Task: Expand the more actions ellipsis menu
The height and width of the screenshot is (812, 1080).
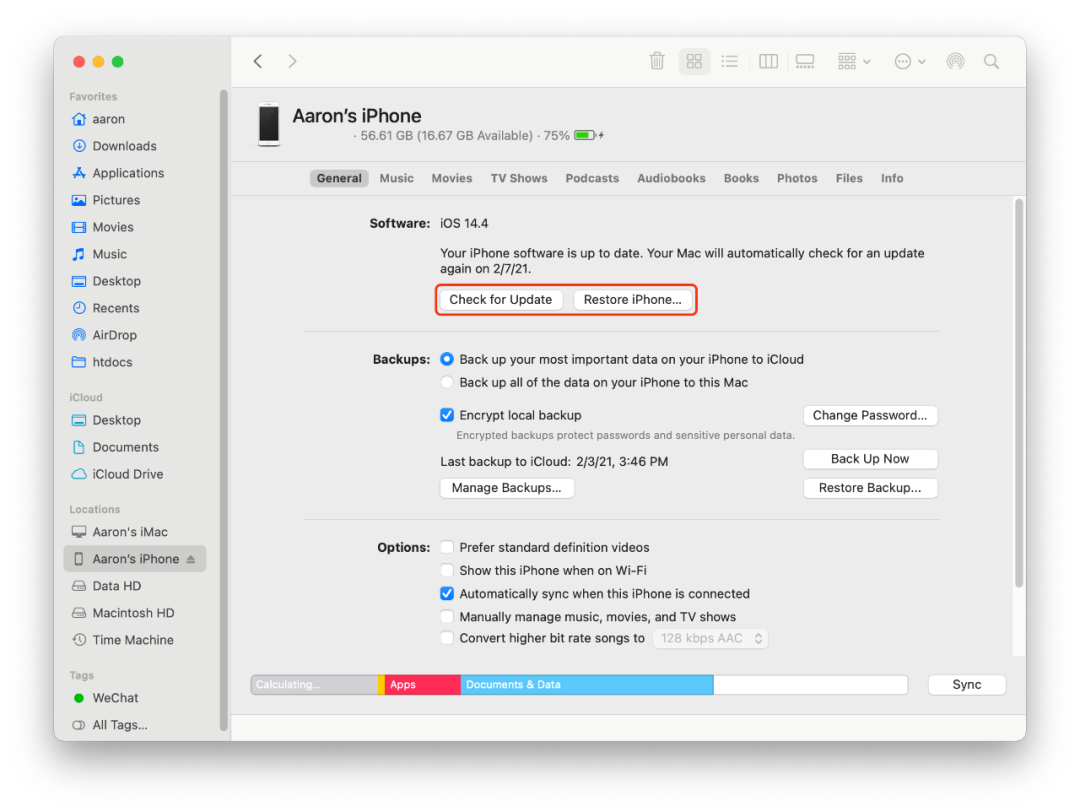Action: tap(905, 61)
